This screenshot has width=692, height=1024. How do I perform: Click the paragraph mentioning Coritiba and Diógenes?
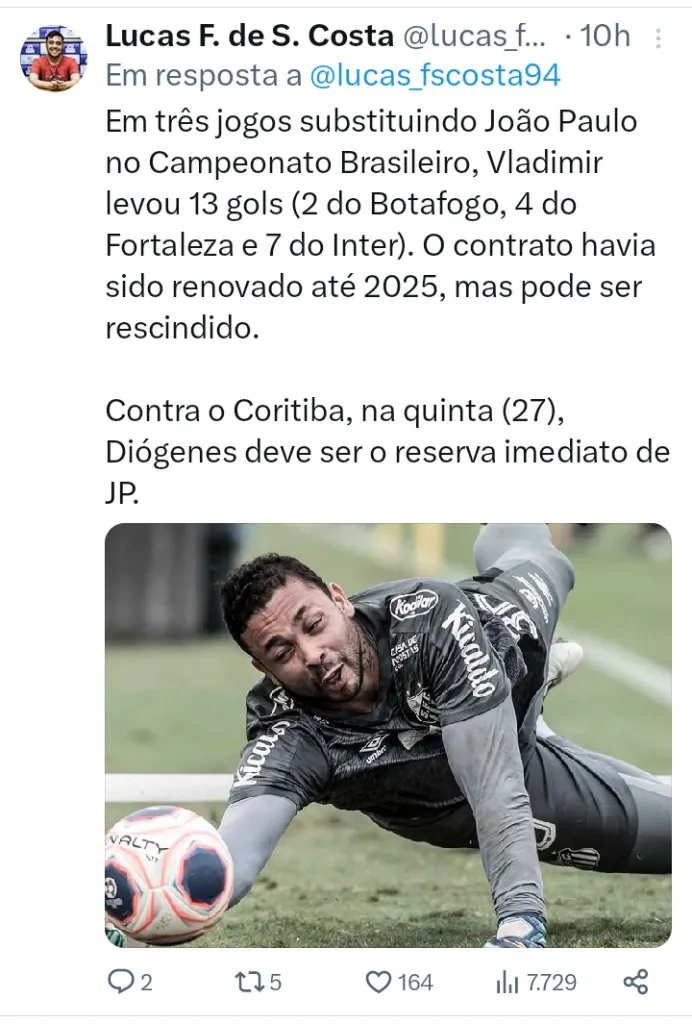388,451
